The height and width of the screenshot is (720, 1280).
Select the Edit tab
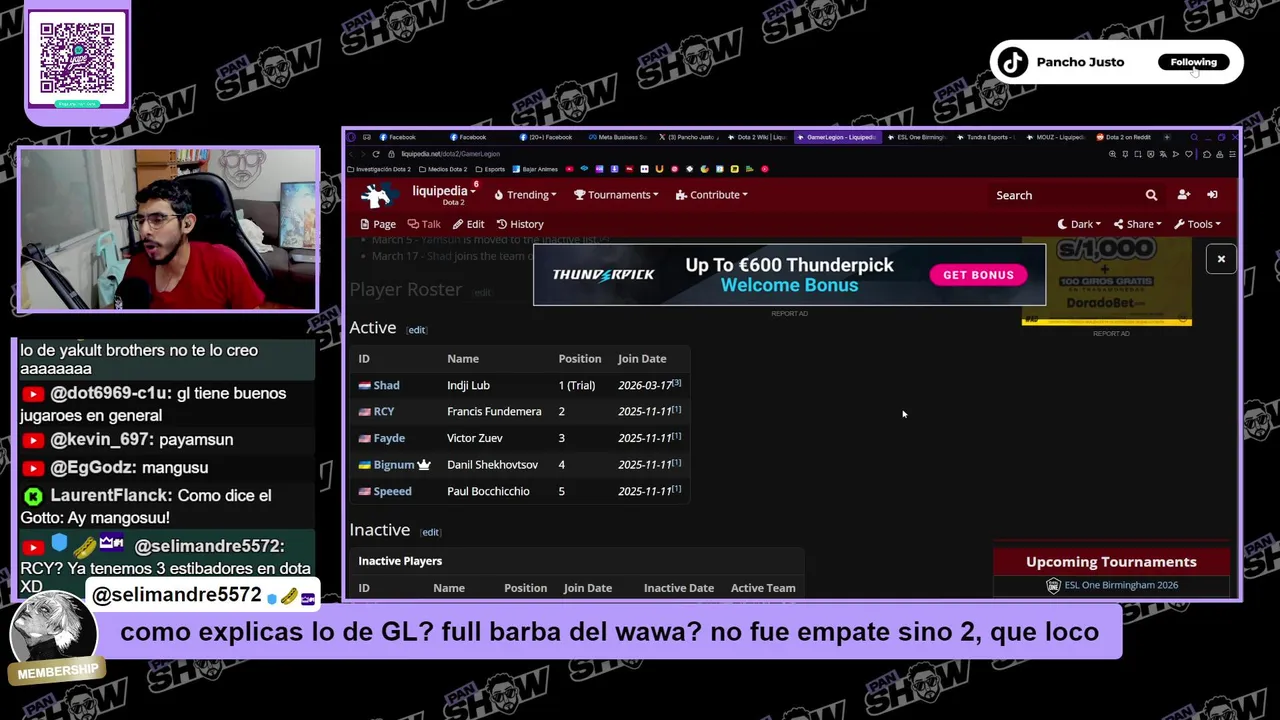pos(468,224)
